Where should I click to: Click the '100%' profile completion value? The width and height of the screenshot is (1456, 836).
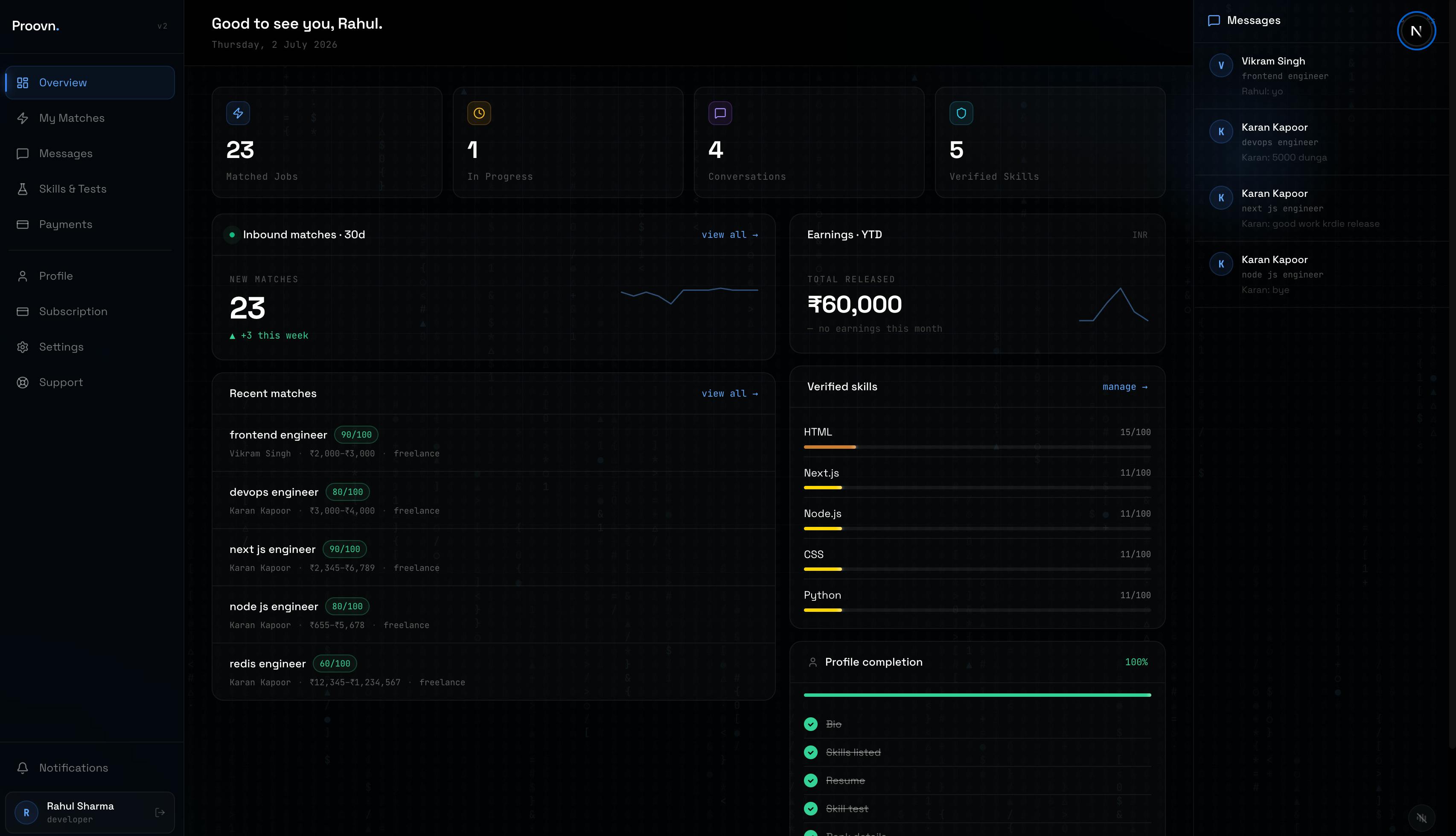point(1136,662)
